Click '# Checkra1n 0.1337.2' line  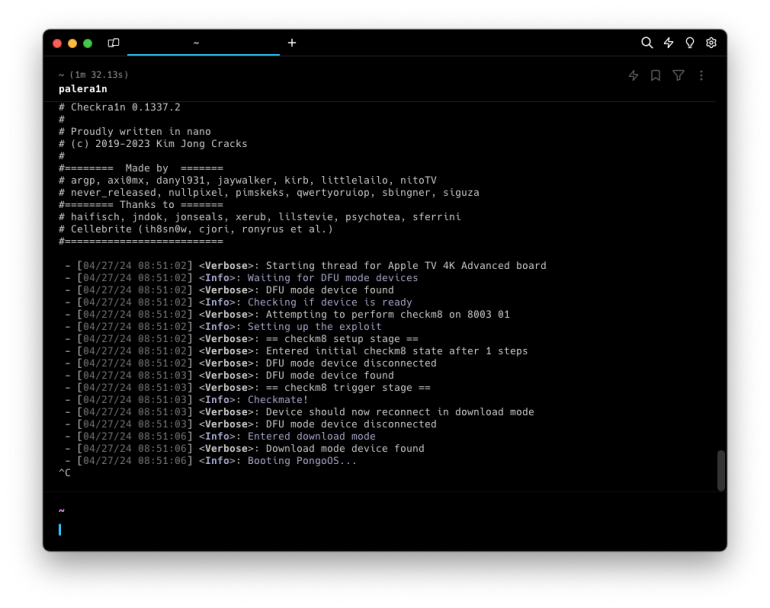(119, 107)
